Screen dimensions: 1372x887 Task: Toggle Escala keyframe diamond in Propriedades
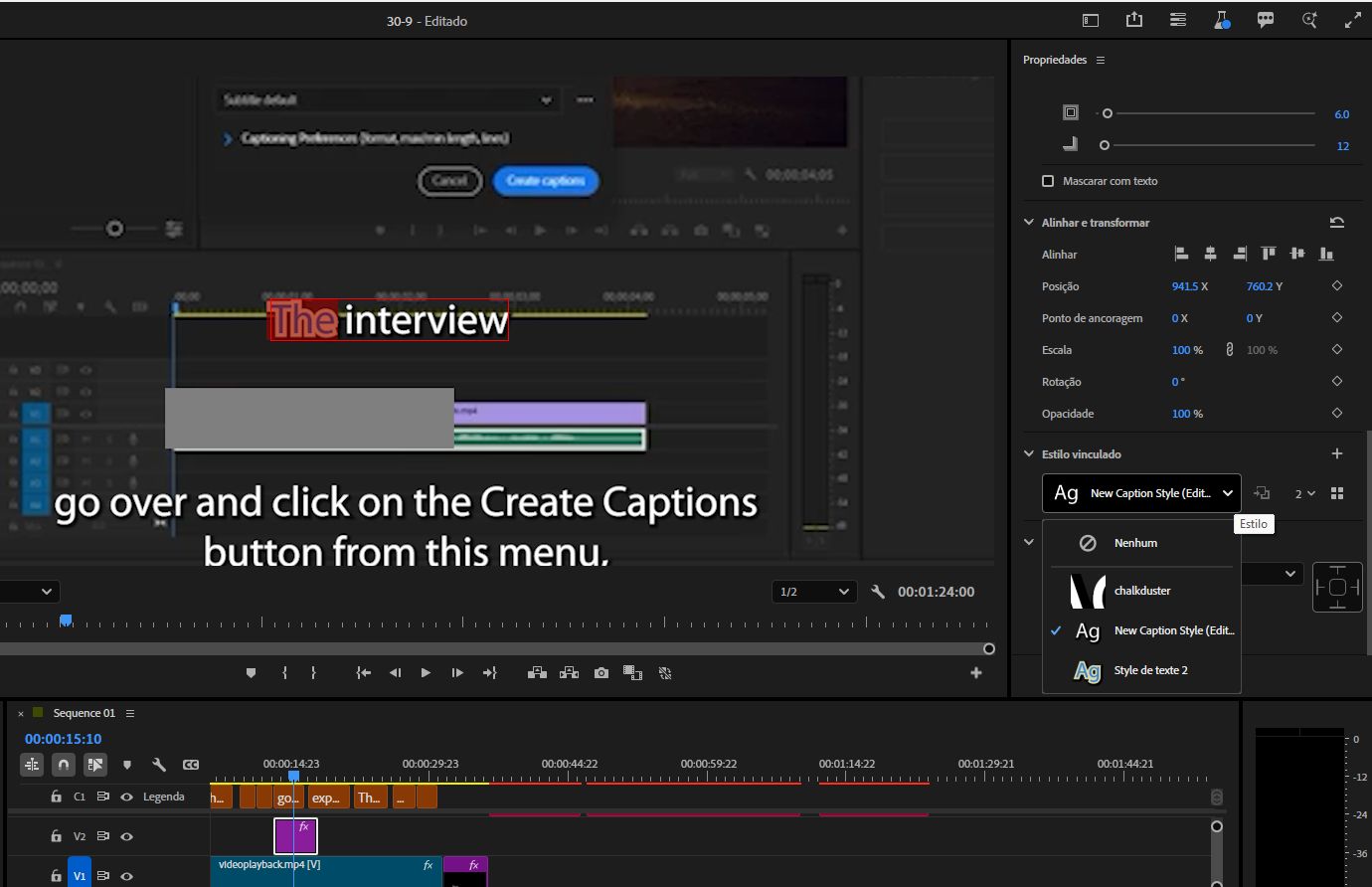point(1336,349)
